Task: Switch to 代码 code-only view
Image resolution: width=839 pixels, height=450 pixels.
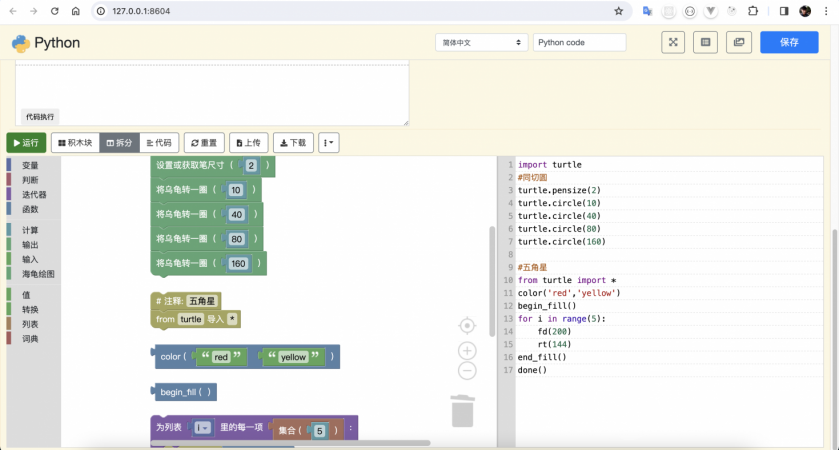Action: [x=158, y=143]
